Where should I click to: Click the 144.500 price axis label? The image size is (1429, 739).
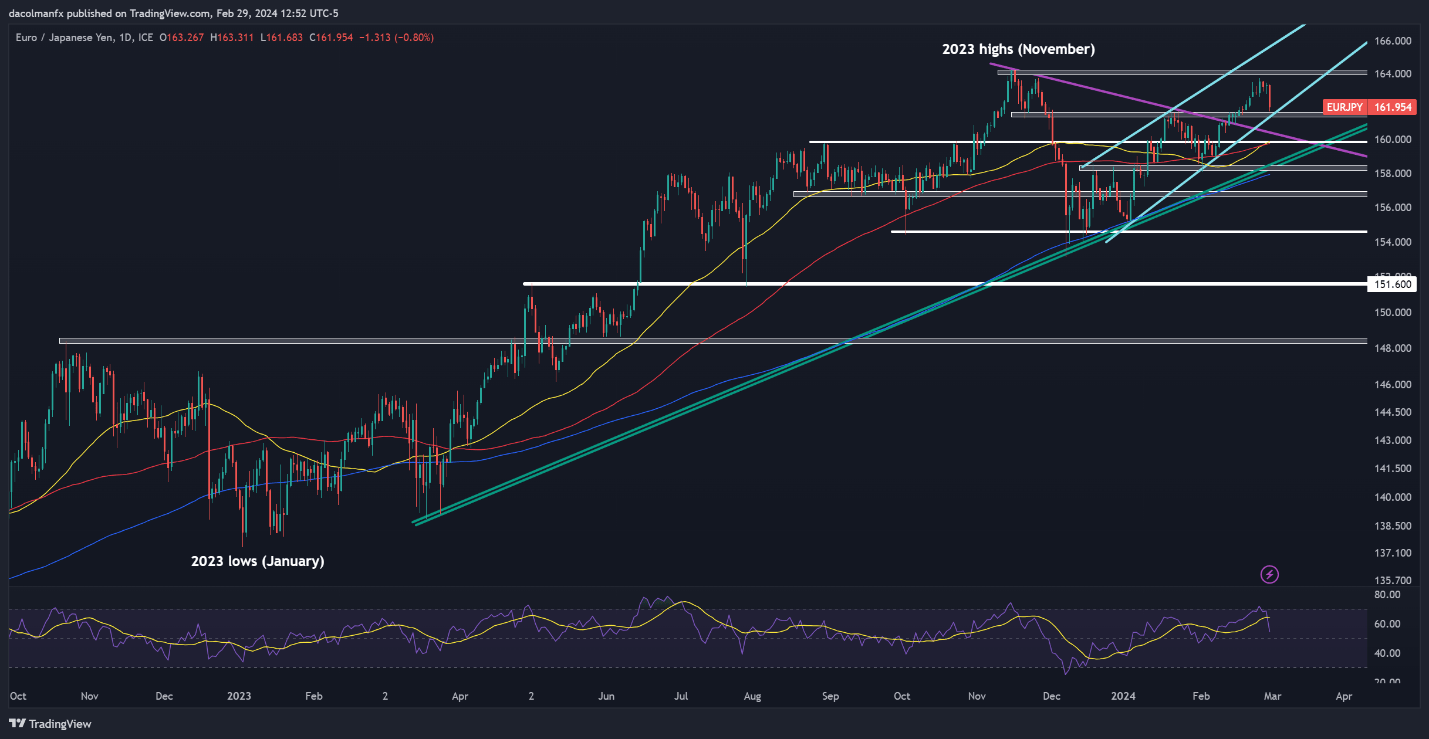pos(1393,412)
